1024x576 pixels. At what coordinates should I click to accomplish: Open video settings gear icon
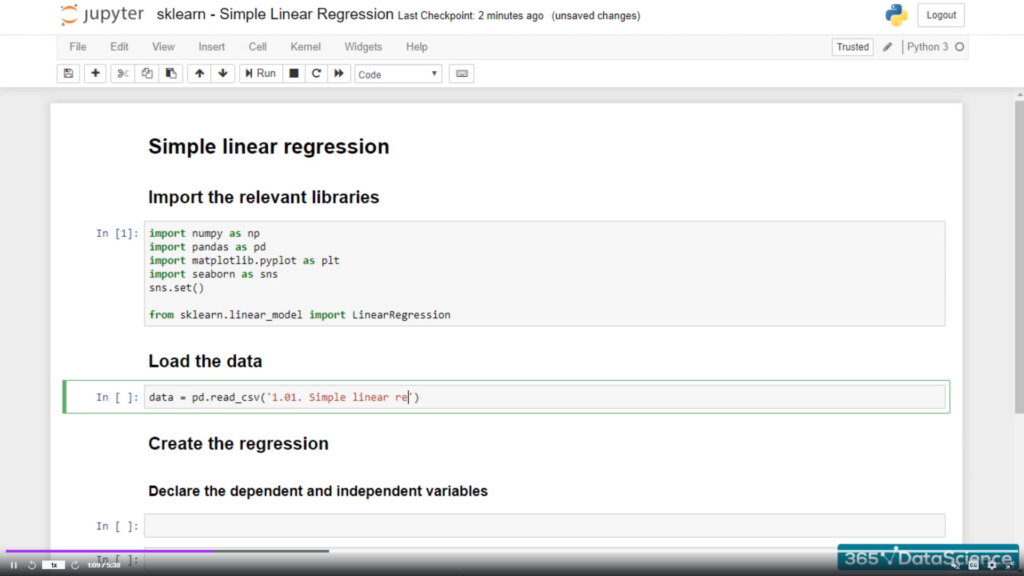(992, 565)
